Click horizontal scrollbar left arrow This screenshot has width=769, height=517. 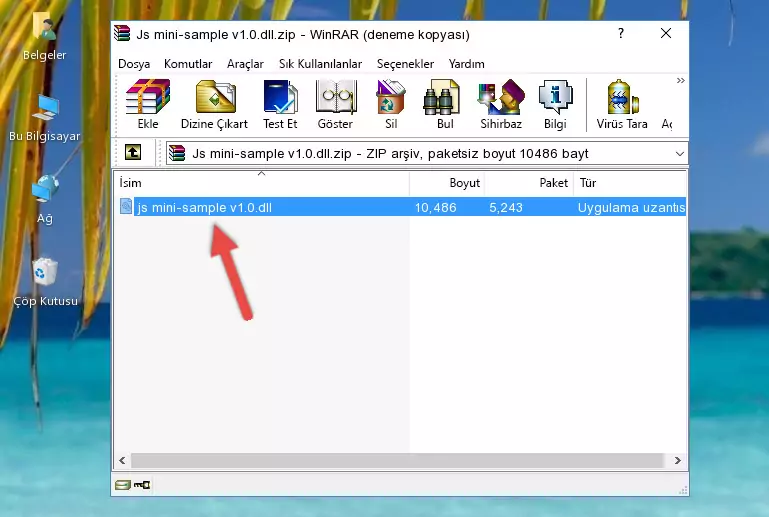tap(122, 460)
